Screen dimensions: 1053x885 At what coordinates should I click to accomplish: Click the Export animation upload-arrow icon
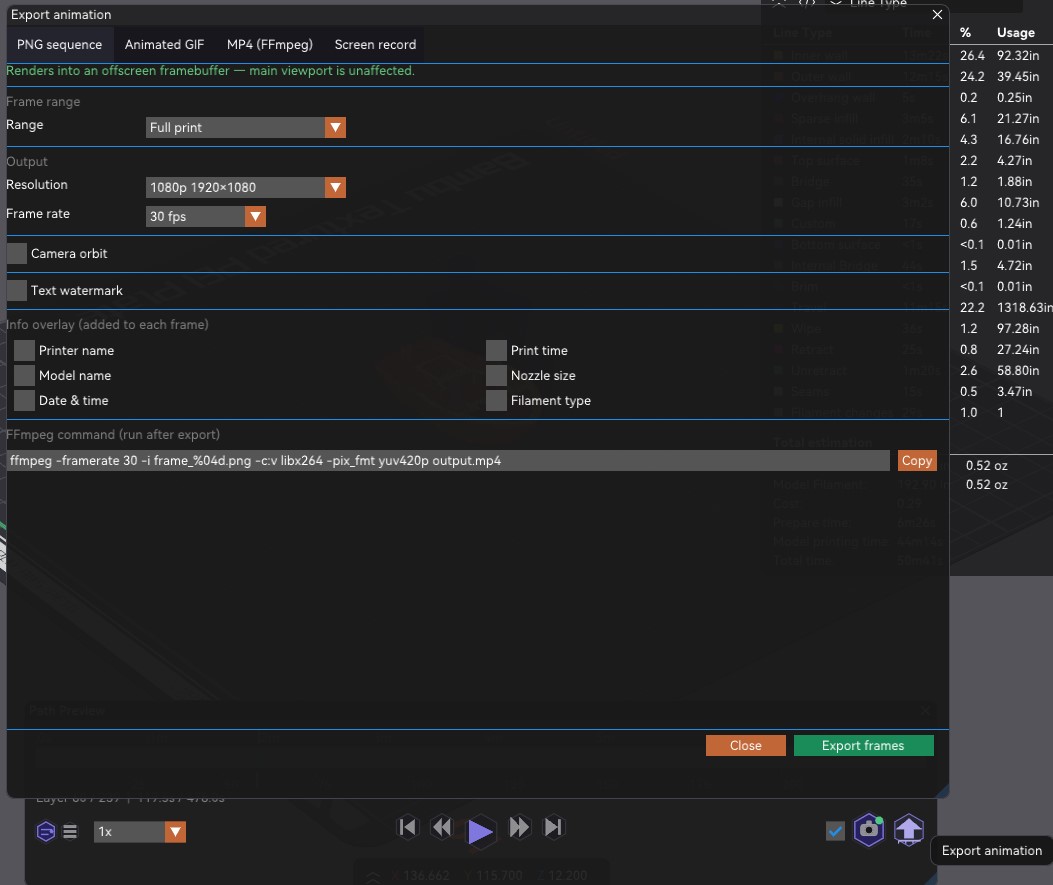pos(909,830)
